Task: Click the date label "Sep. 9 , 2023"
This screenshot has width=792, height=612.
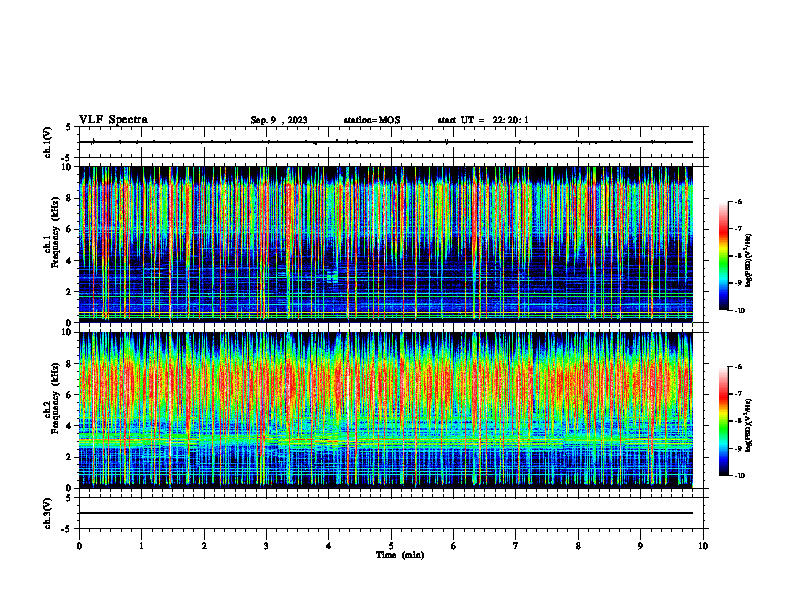Action: click(x=279, y=120)
